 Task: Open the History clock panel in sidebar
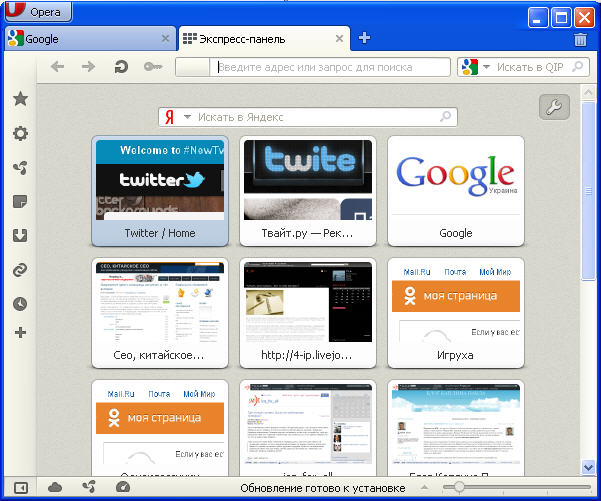19,304
